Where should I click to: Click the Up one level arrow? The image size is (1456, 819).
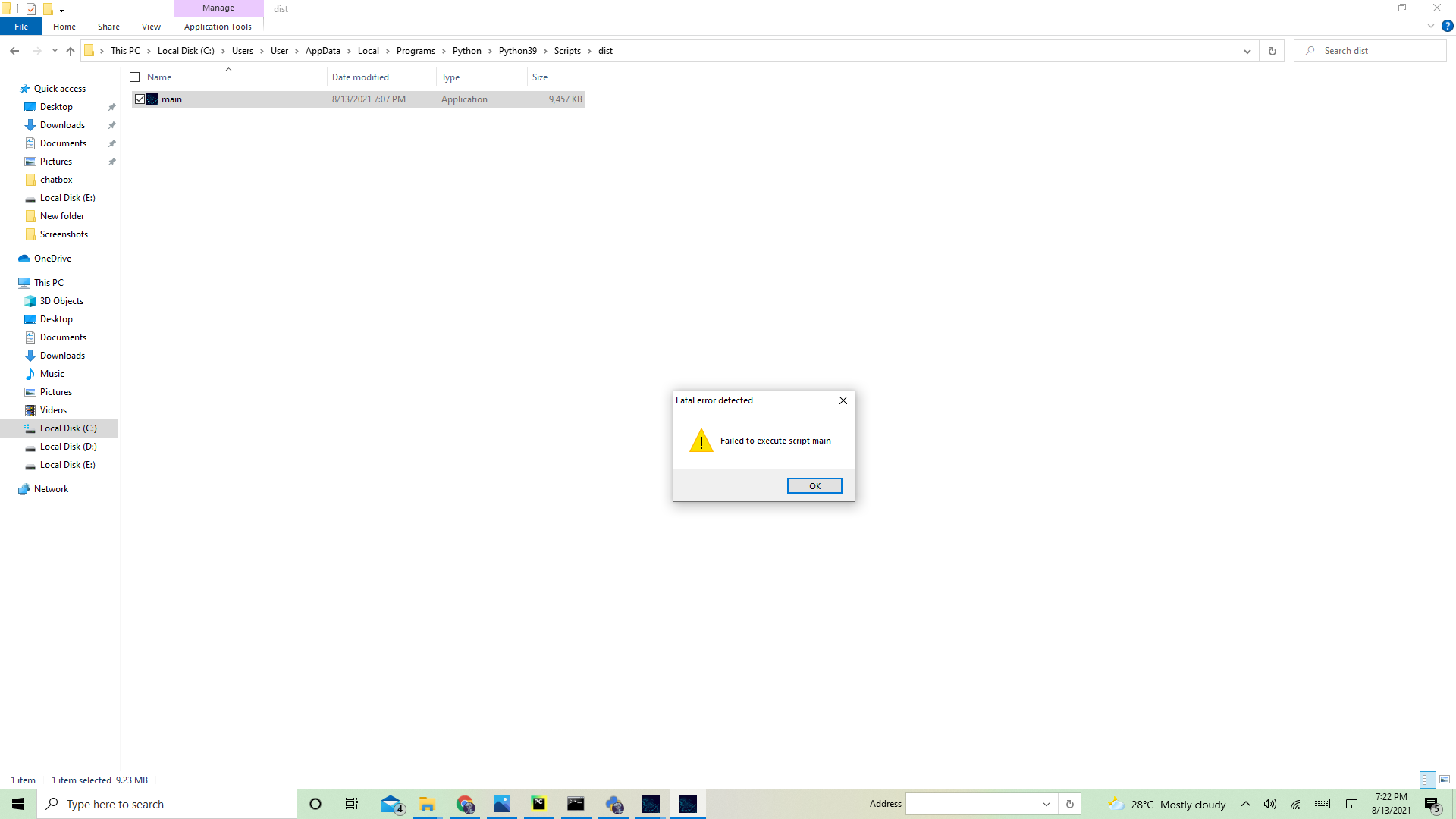click(71, 51)
